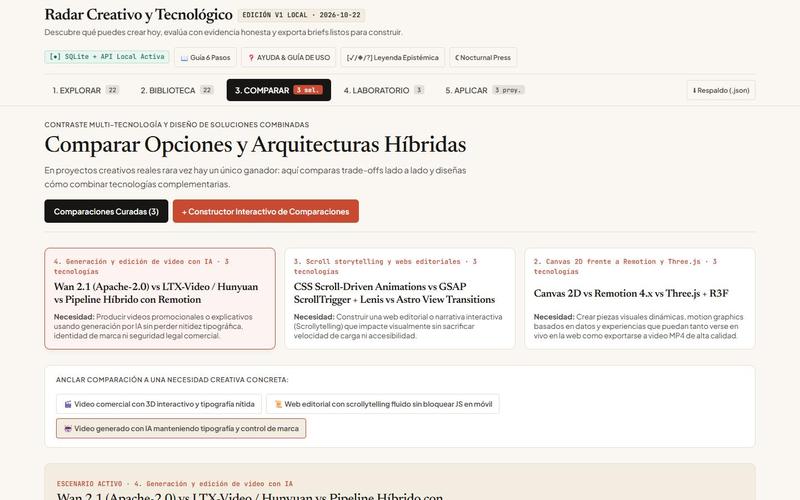Click the '3 proy.' badge on APLICAR
Image resolution: width=800 pixels, height=500 pixels.
pos(508,90)
